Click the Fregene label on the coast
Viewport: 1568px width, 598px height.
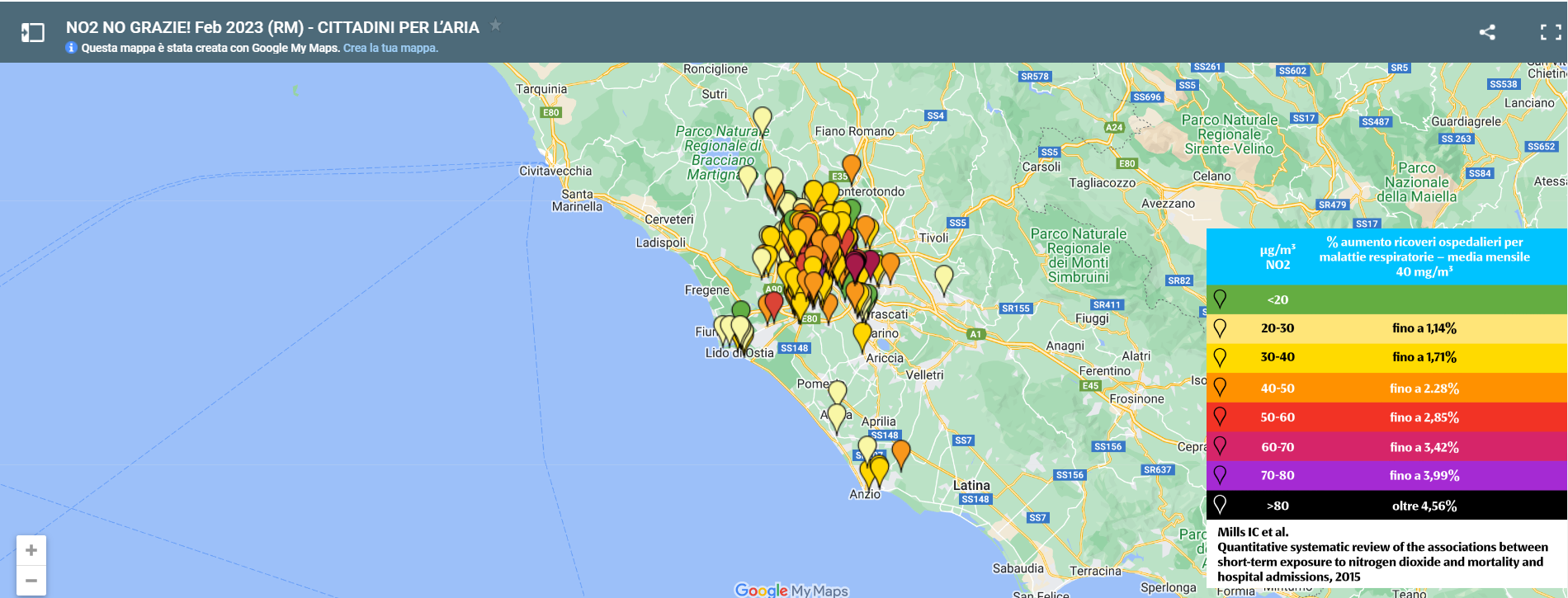706,290
